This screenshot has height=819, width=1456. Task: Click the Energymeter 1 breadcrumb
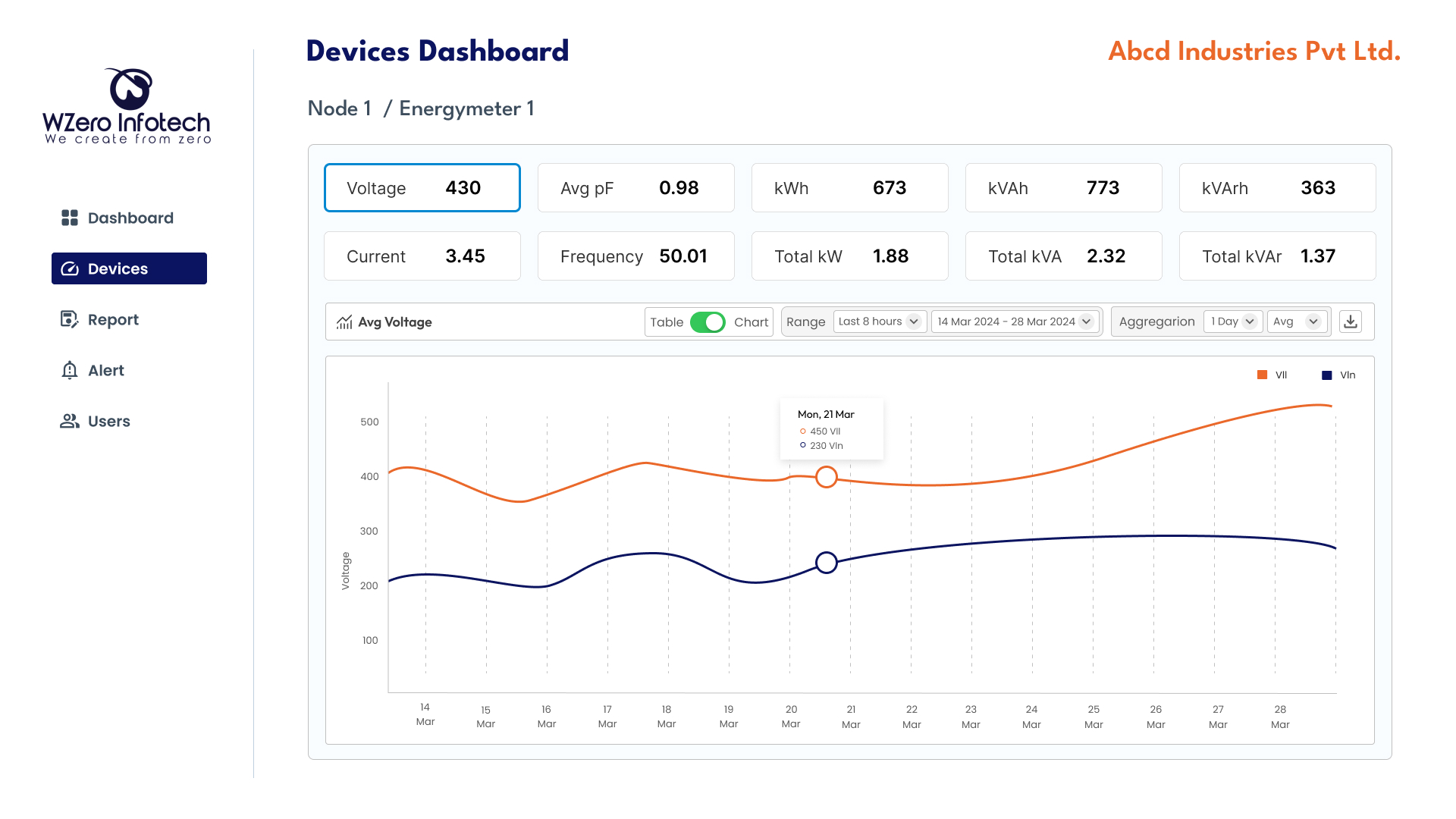[x=466, y=108]
